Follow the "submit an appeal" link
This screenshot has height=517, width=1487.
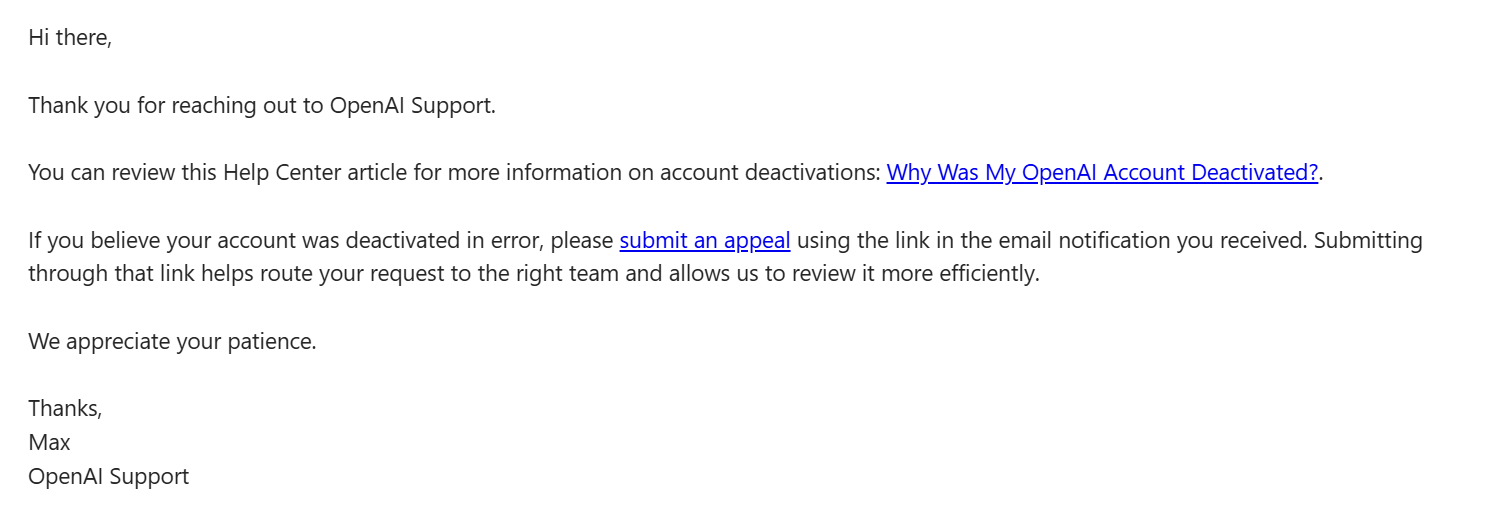(x=705, y=240)
